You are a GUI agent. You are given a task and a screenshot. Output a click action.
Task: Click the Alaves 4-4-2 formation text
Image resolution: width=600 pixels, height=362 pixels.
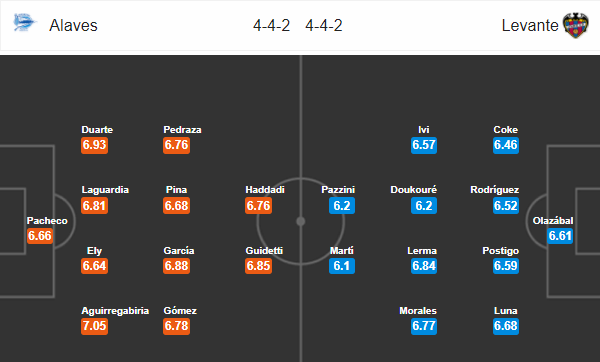pos(272,26)
